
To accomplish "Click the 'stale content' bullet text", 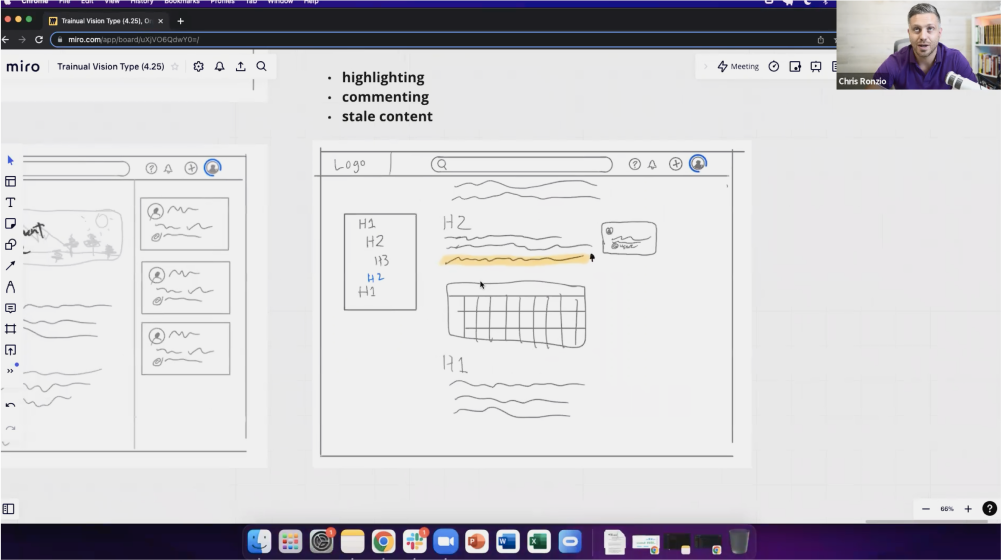I will (387, 116).
